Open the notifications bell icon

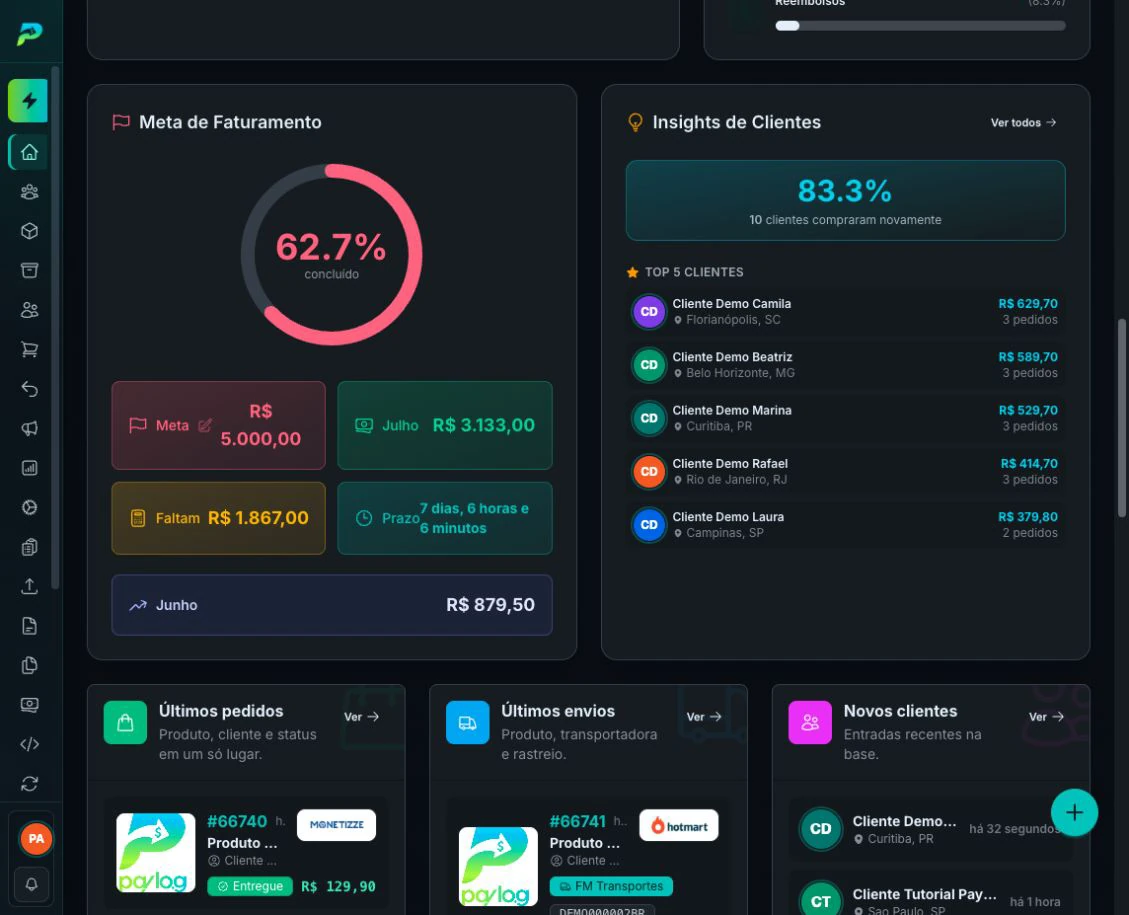click(32, 884)
